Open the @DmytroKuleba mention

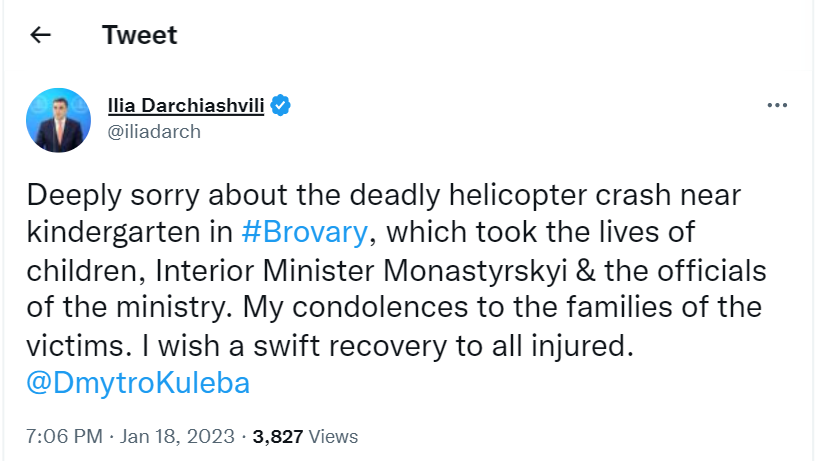point(138,383)
